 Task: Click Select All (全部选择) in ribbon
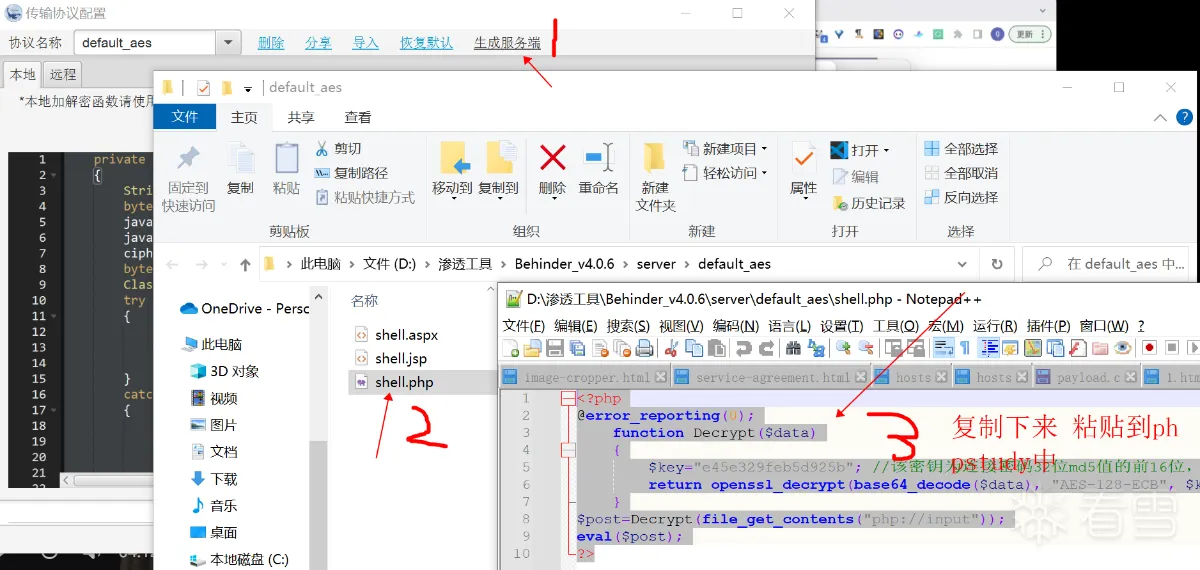[x=961, y=149]
